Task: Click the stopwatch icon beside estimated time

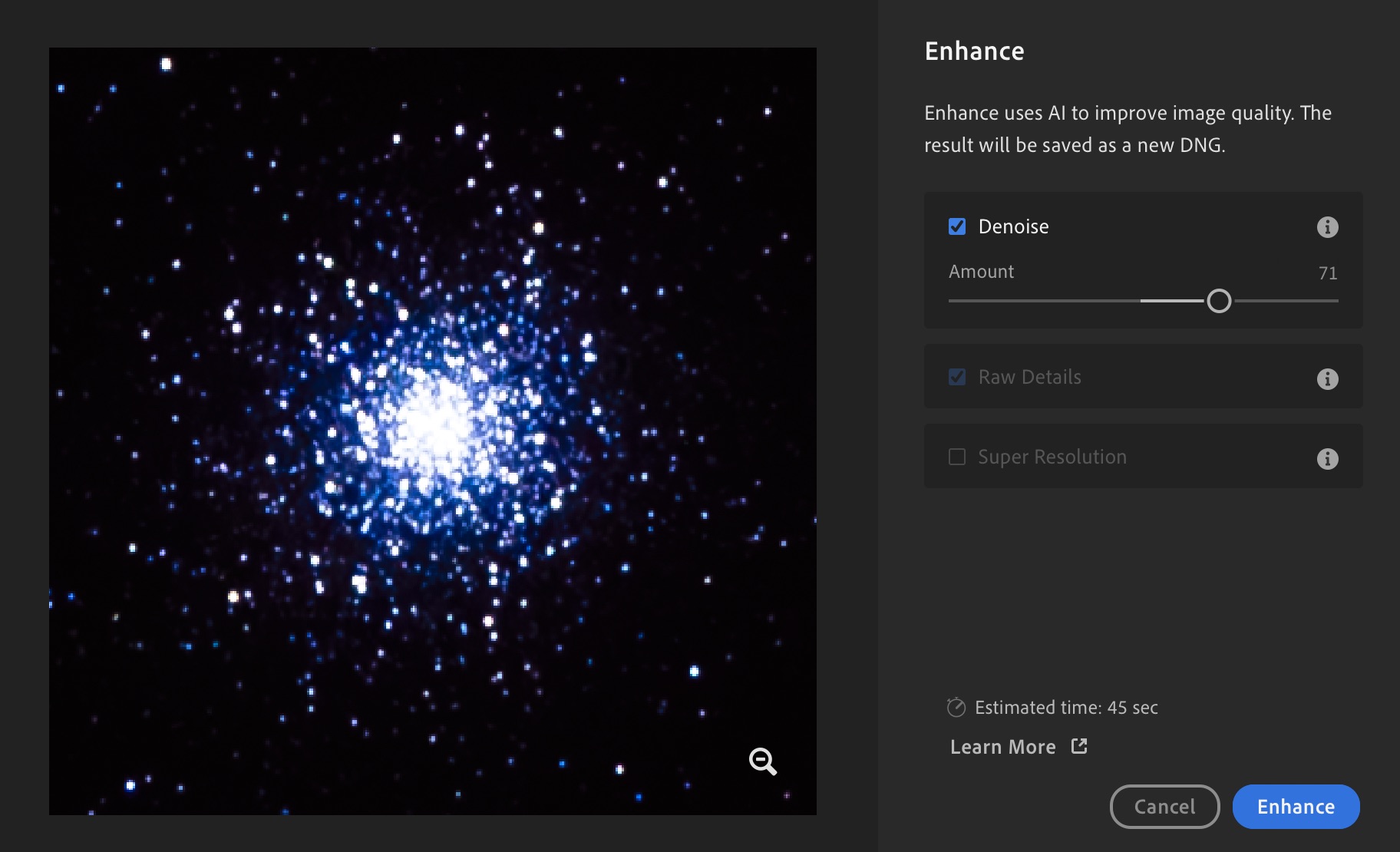Action: [955, 708]
